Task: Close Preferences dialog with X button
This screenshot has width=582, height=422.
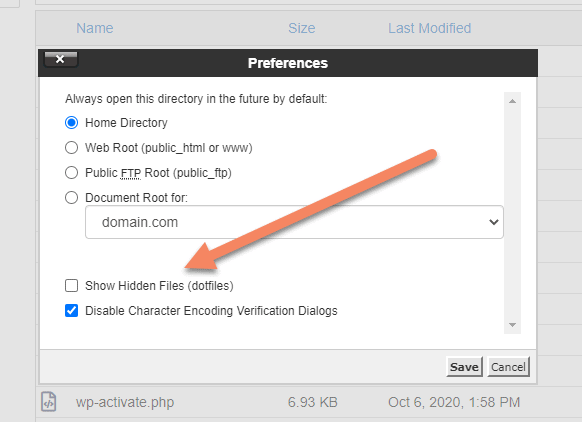Action: (61, 59)
